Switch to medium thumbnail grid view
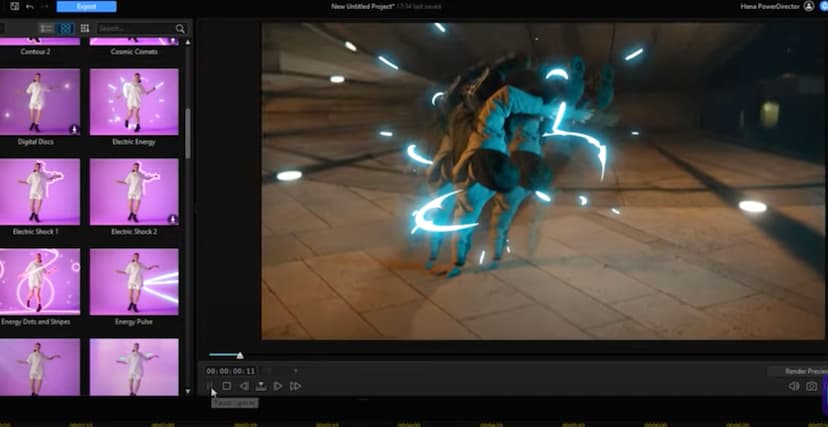The height and width of the screenshot is (427, 828). [x=65, y=29]
